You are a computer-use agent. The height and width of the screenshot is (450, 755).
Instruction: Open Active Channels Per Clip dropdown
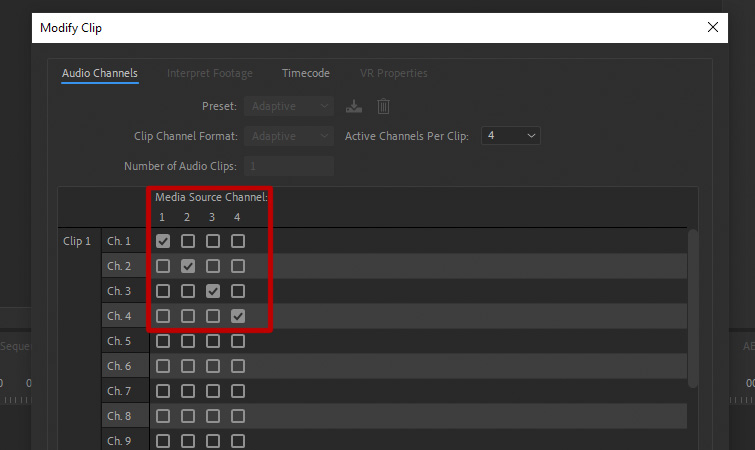click(511, 136)
